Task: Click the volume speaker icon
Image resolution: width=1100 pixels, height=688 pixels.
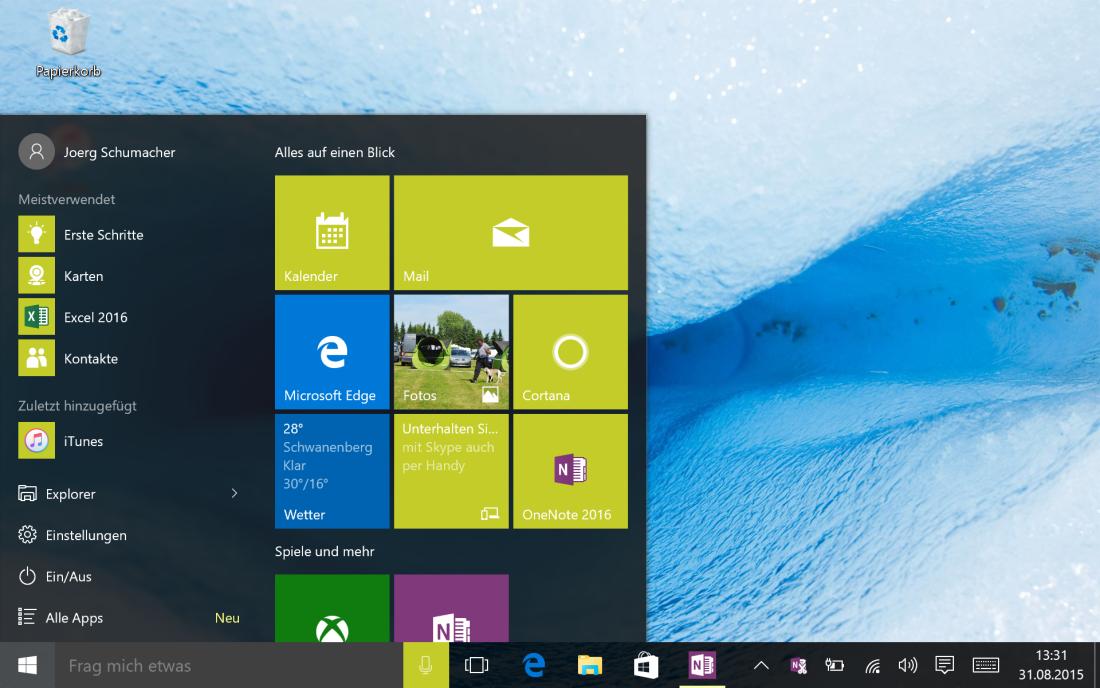Action: coord(907,665)
